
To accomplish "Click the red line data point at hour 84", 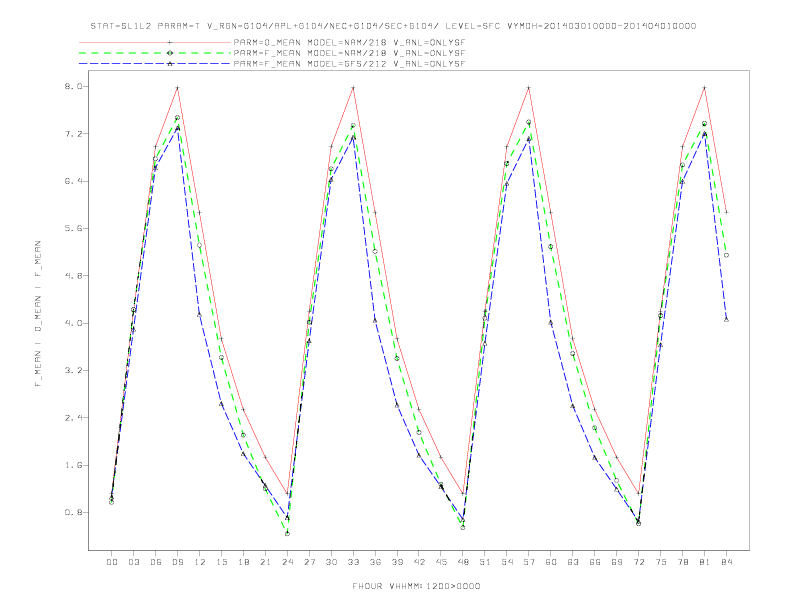I will [726, 213].
